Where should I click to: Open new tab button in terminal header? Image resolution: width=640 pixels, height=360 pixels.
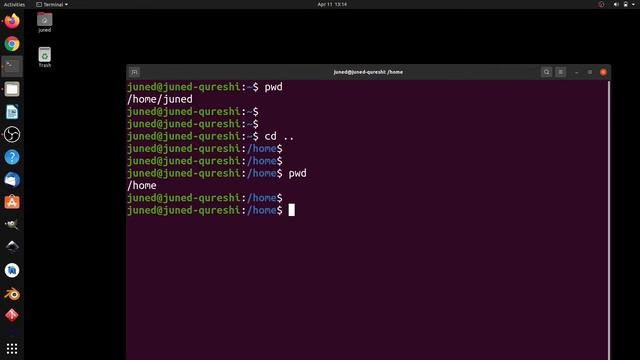tap(134, 72)
